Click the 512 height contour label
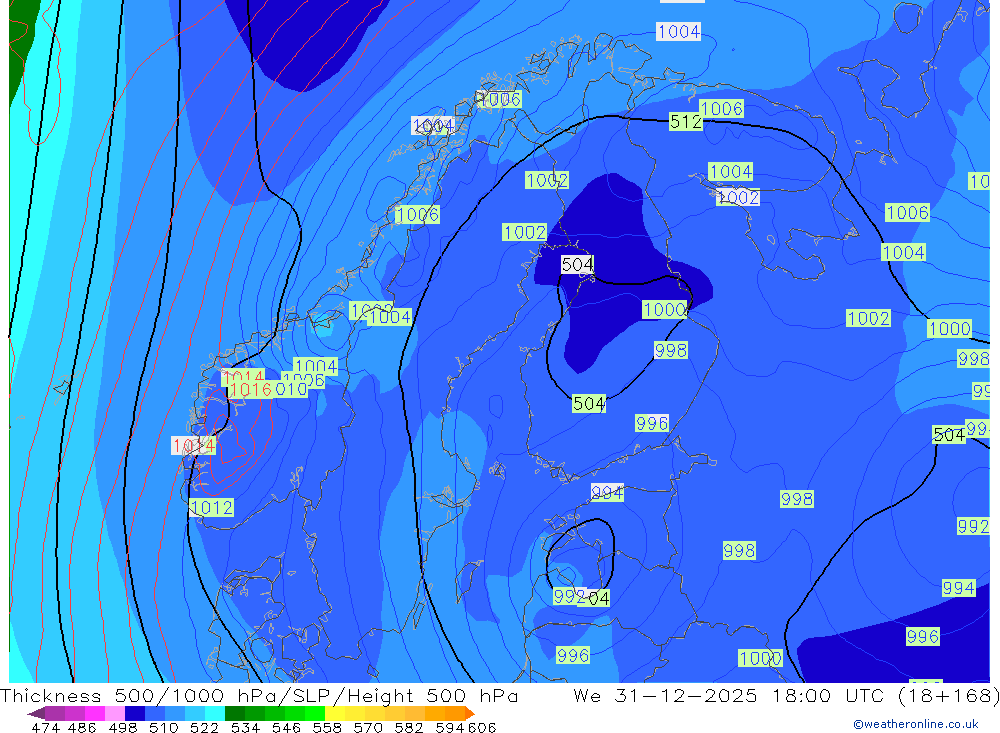The width and height of the screenshot is (1000, 733). click(686, 121)
